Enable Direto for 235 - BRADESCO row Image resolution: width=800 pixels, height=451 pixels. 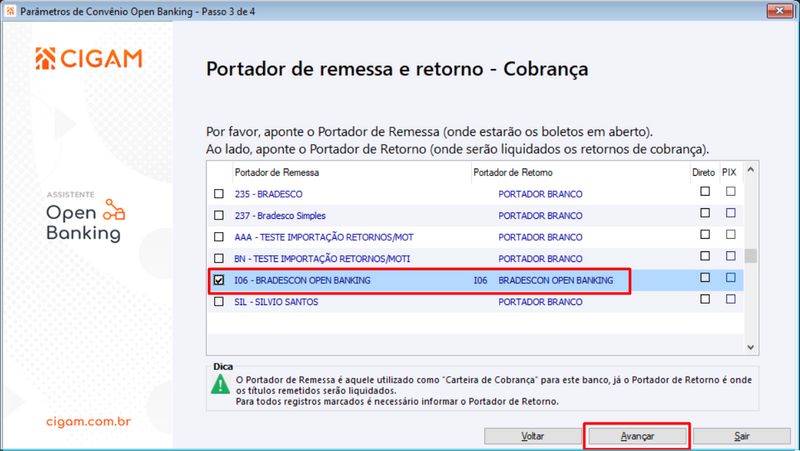tap(705, 191)
